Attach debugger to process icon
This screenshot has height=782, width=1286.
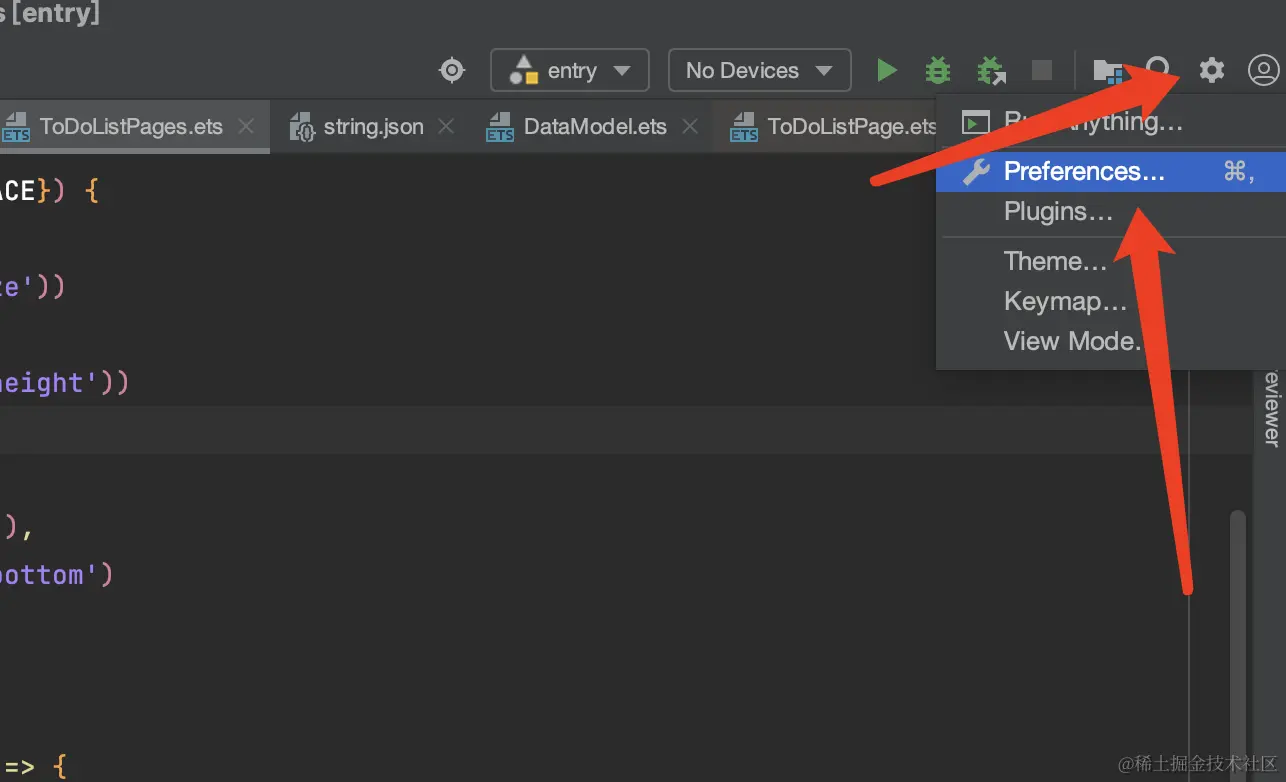pyautogui.click(x=991, y=70)
